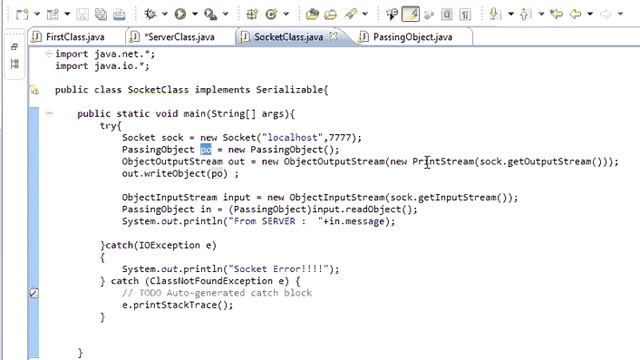640x360 pixels.
Task: Click the Save floppy disk icon
Action: (x=82, y=14)
